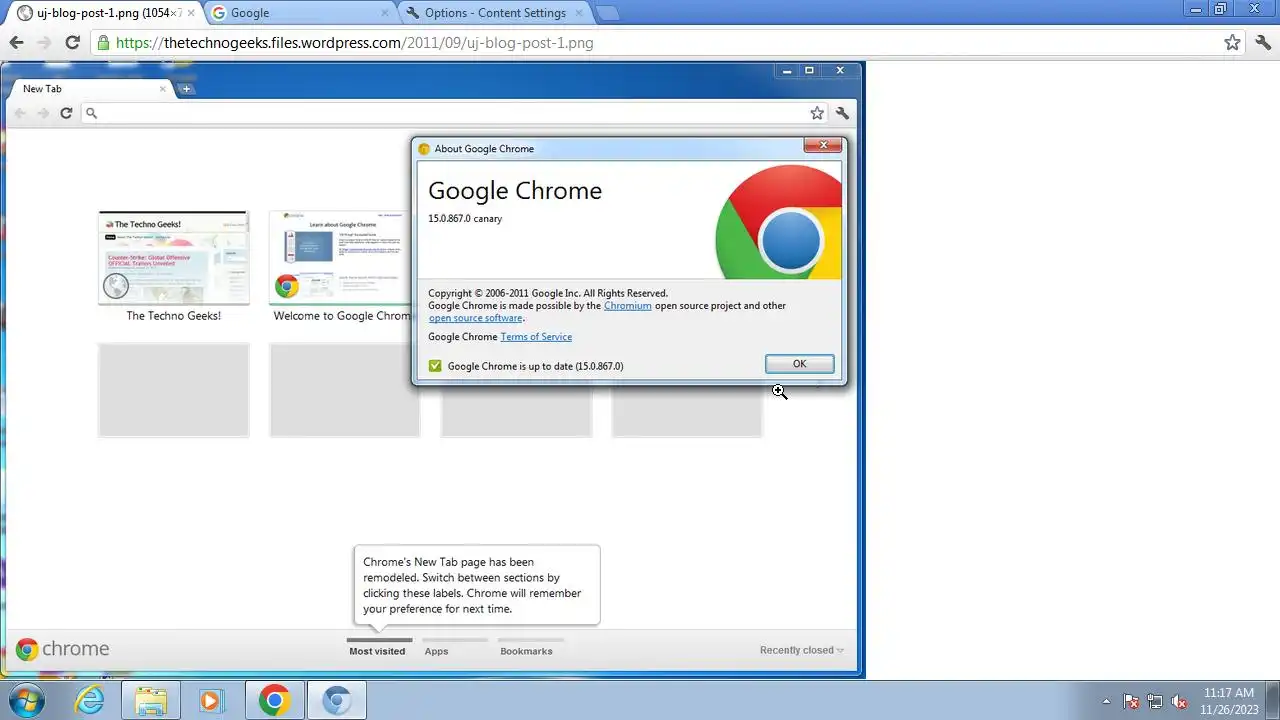Close the Google tab
The width and height of the screenshot is (1280, 720).
point(385,13)
